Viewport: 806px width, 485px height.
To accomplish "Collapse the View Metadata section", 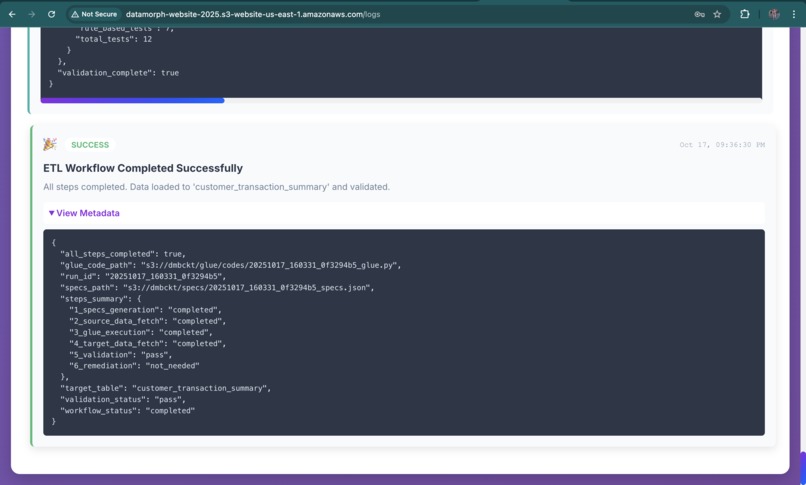I will [84, 213].
